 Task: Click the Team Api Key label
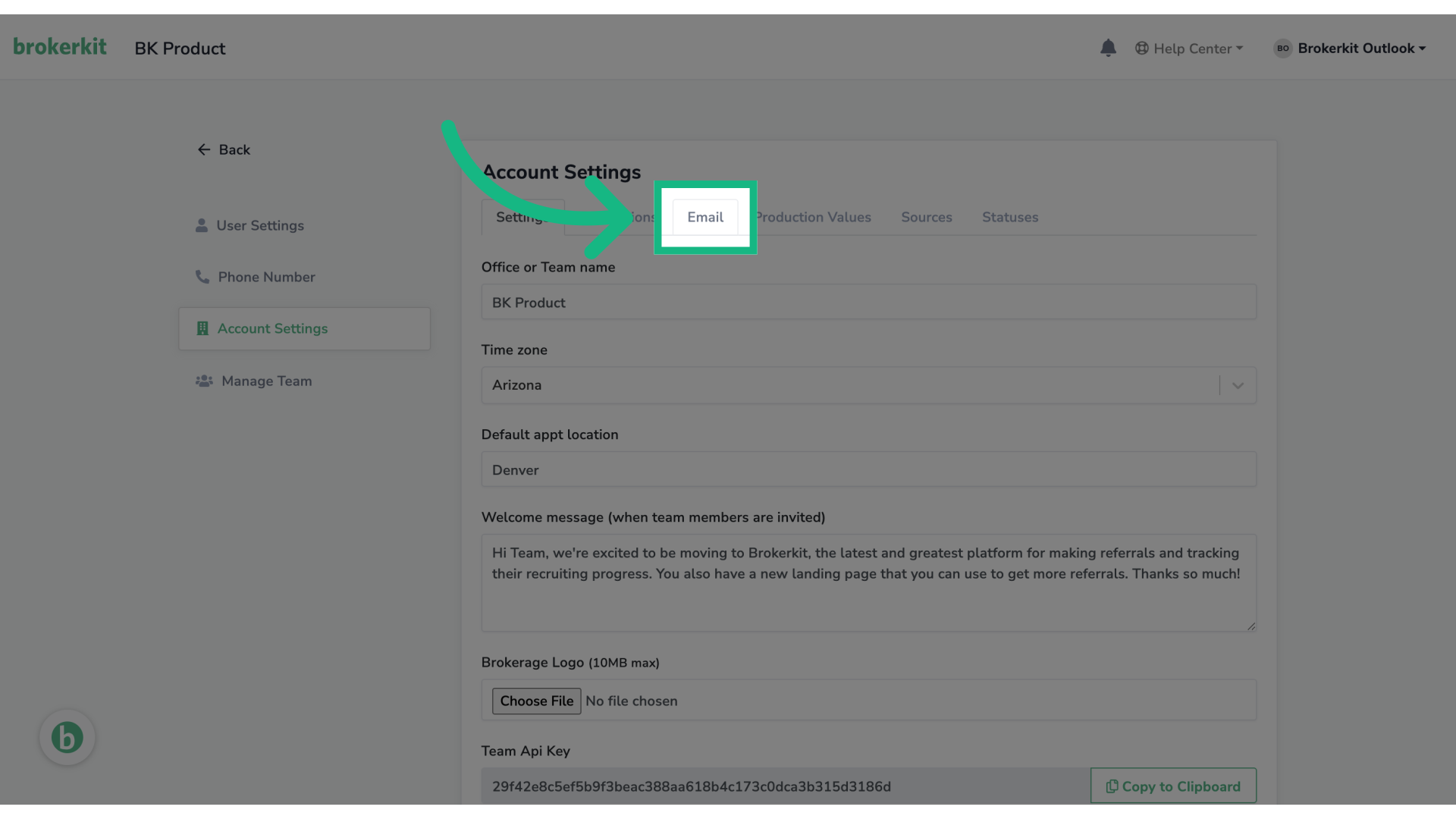526,752
